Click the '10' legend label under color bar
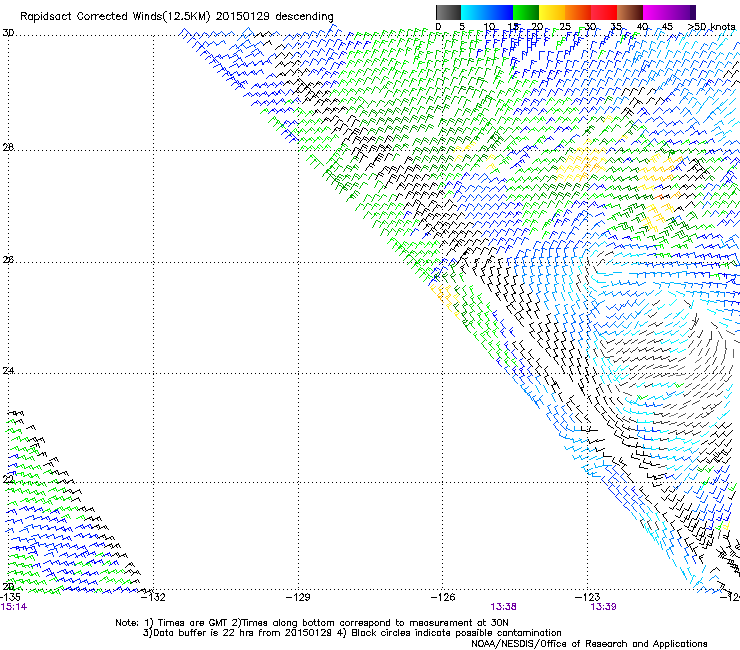The height and width of the screenshot is (650, 740). [489, 26]
